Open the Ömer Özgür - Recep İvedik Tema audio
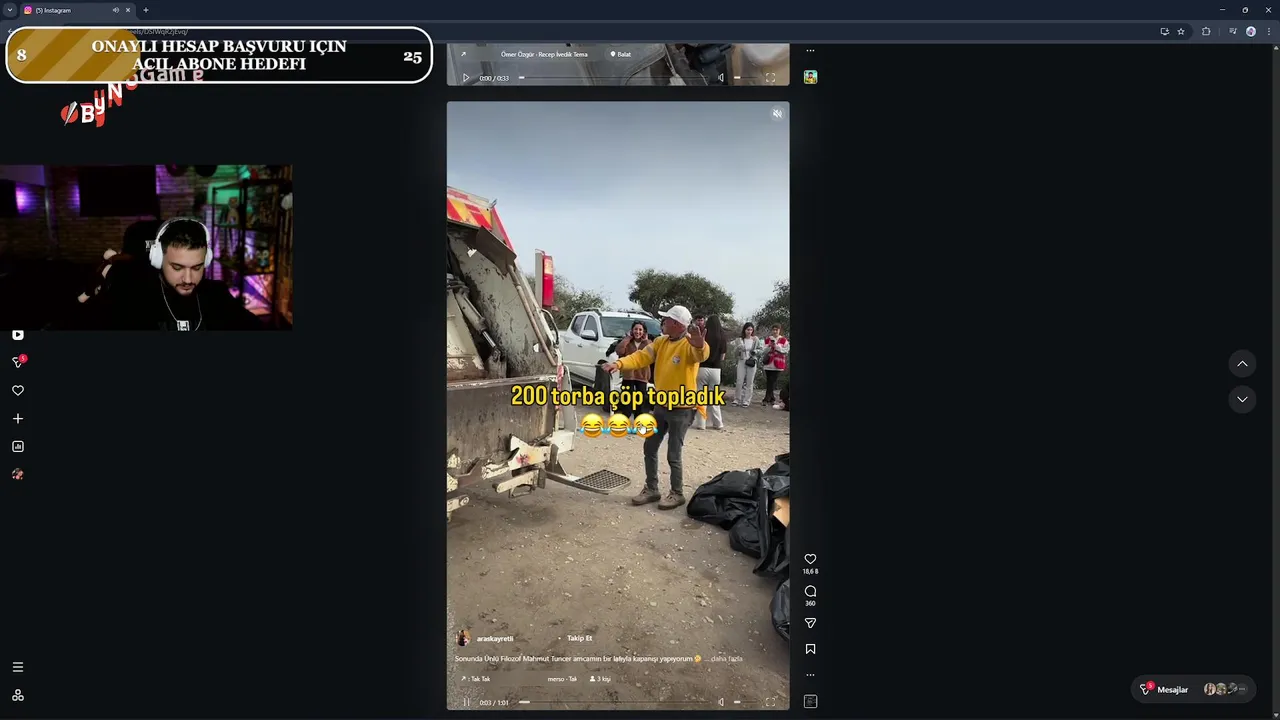 tap(544, 54)
